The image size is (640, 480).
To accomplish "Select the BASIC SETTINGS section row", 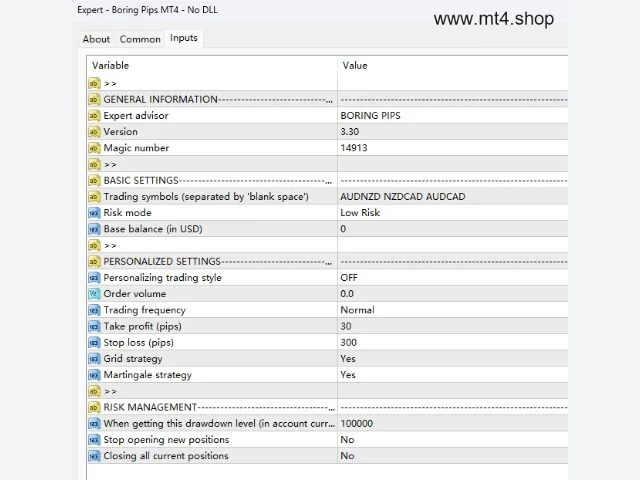I will 327,180.
